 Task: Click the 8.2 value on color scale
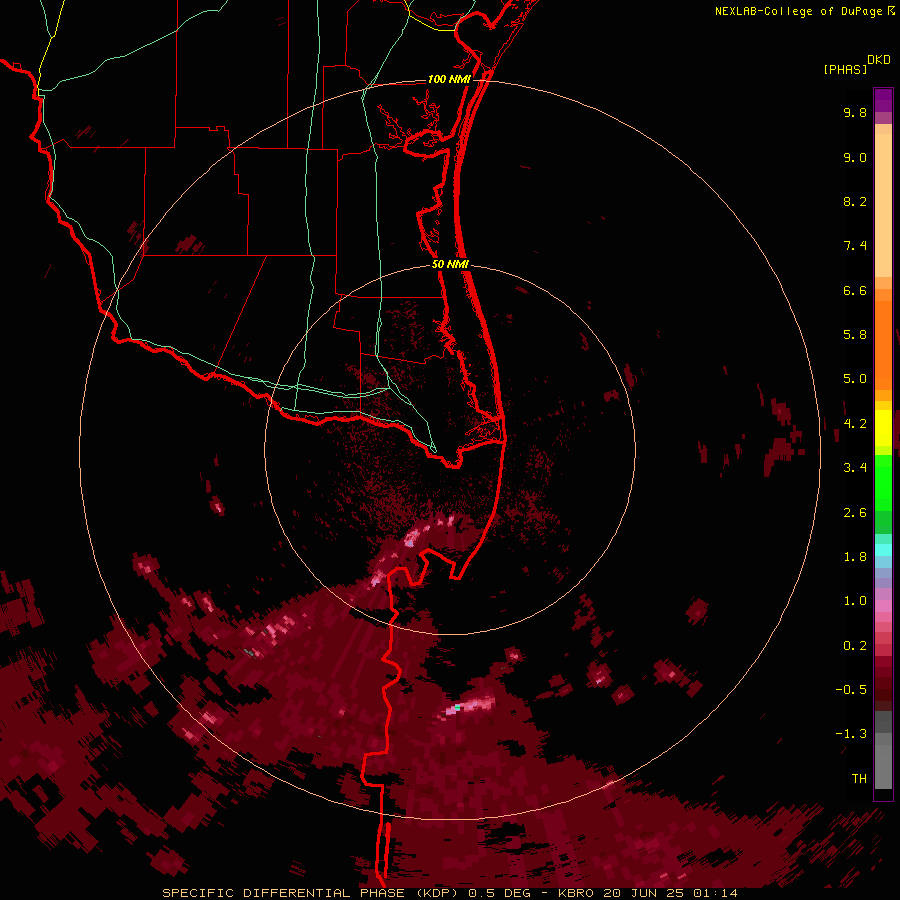(855, 201)
